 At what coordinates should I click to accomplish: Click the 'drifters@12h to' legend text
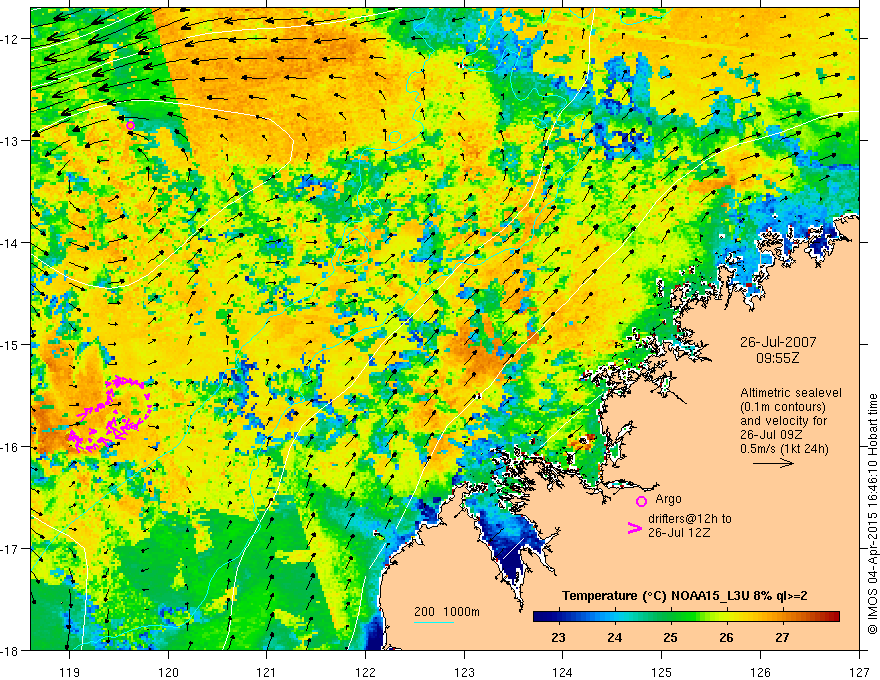point(690,519)
